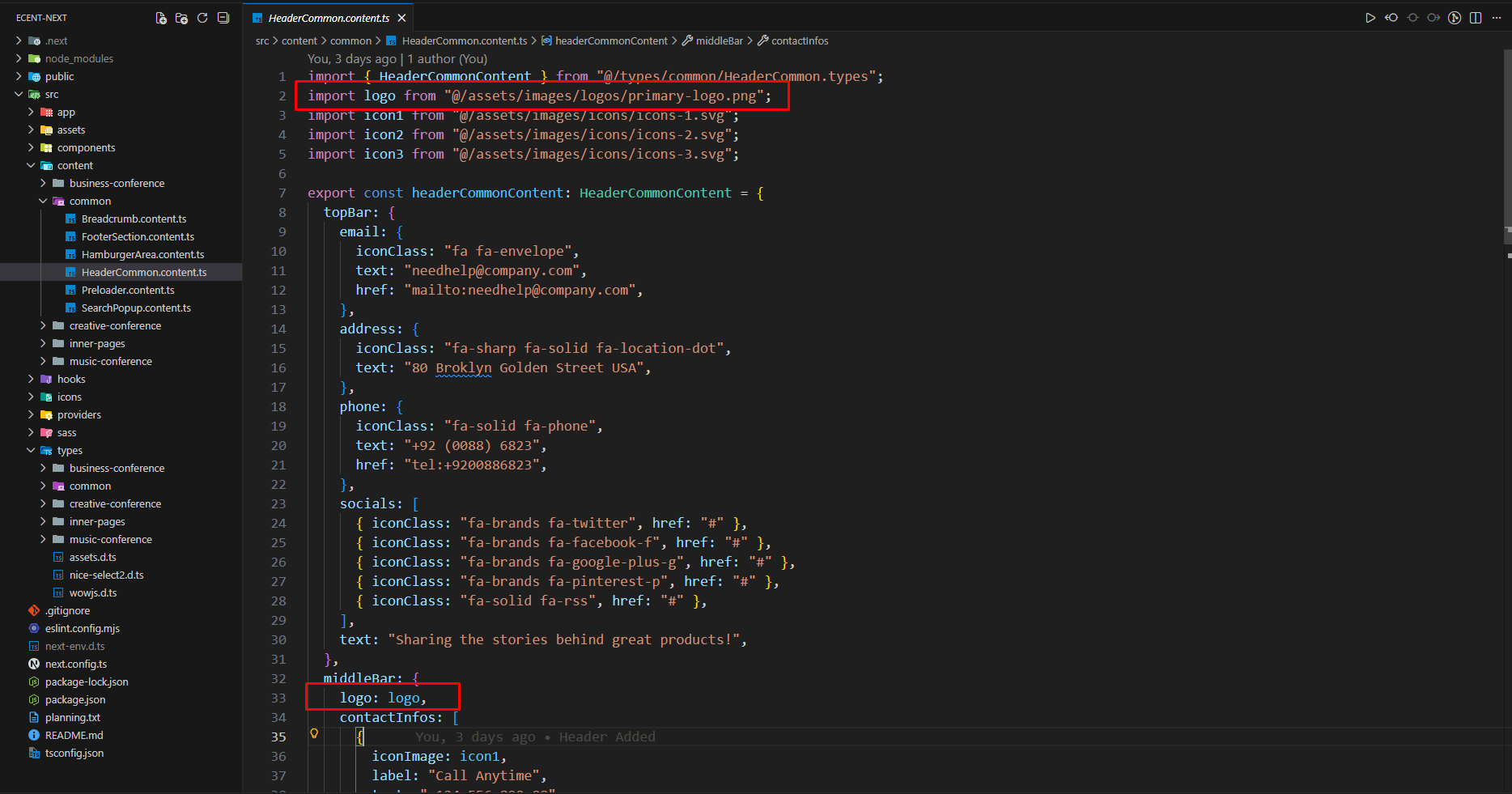Go to previous change arrow icon
Viewport: 1512px width, 794px height.
point(1391,18)
